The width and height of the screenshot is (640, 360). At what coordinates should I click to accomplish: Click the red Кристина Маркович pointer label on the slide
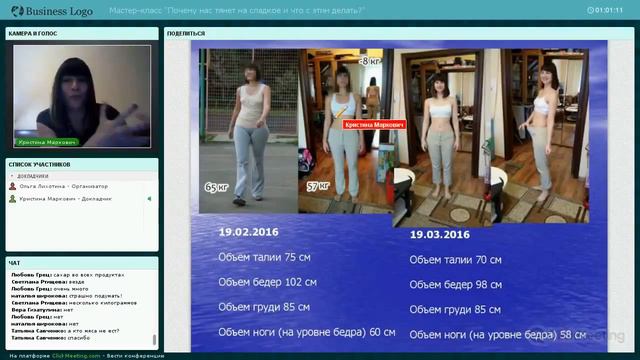point(374,125)
